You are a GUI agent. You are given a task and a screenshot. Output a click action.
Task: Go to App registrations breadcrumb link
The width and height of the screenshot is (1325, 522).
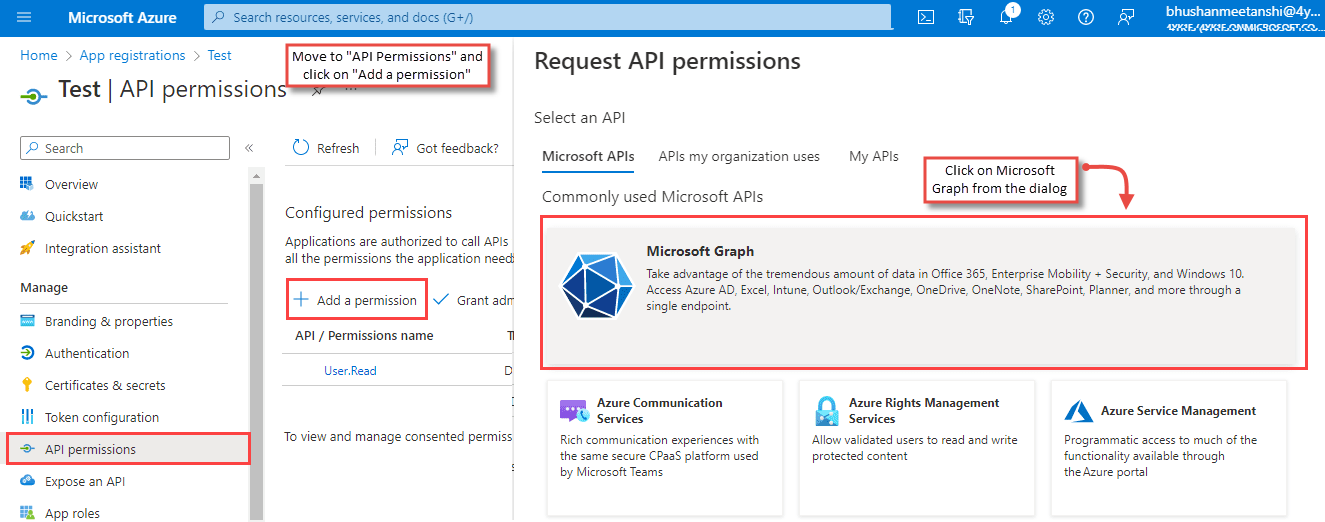132,55
